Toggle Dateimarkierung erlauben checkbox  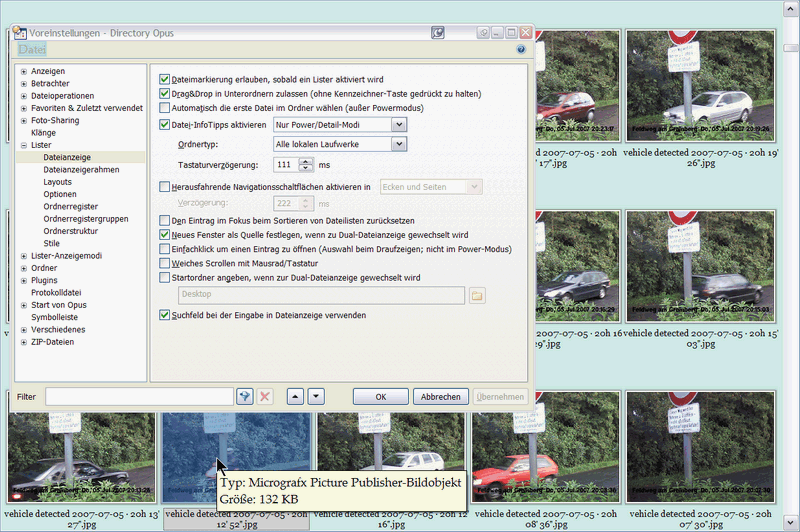164,79
